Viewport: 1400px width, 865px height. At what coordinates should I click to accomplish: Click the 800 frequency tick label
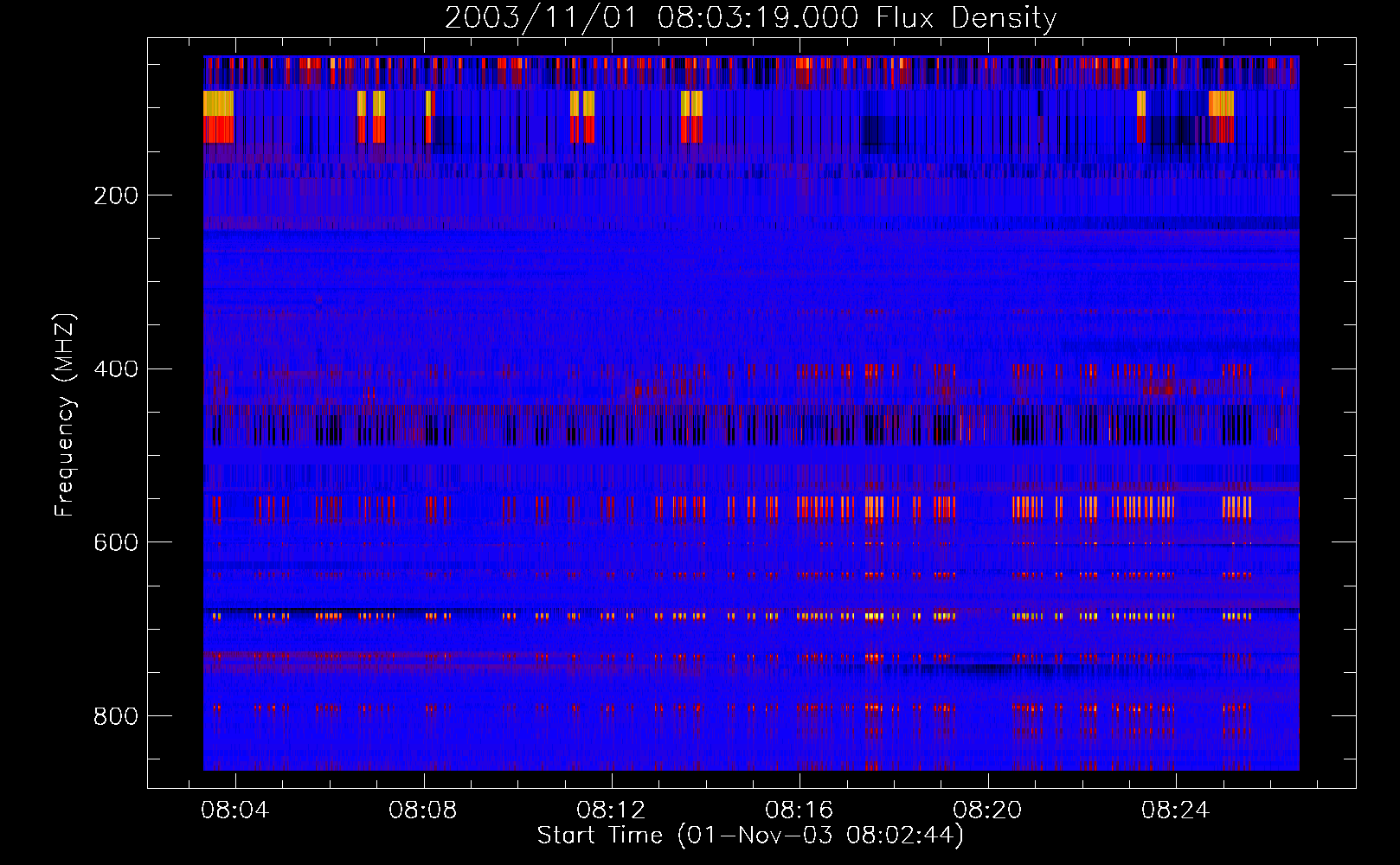(x=116, y=716)
